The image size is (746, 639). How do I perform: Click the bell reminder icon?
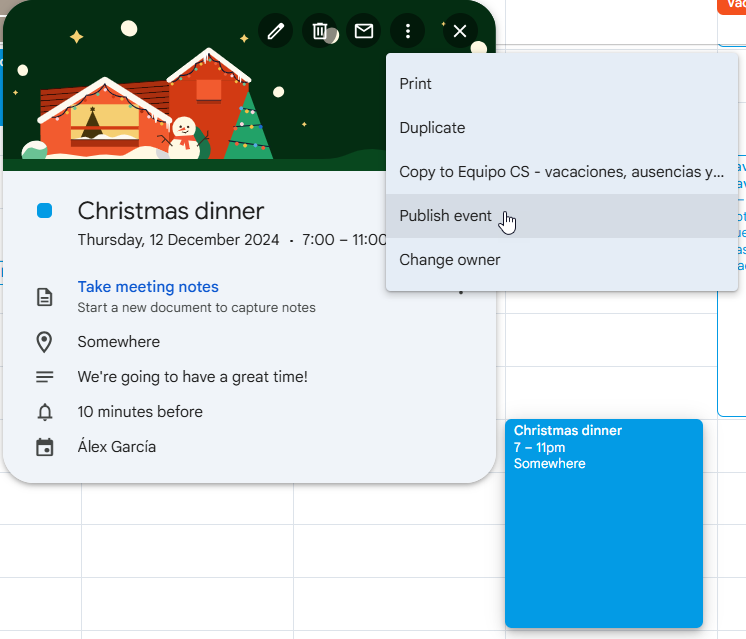point(44,412)
